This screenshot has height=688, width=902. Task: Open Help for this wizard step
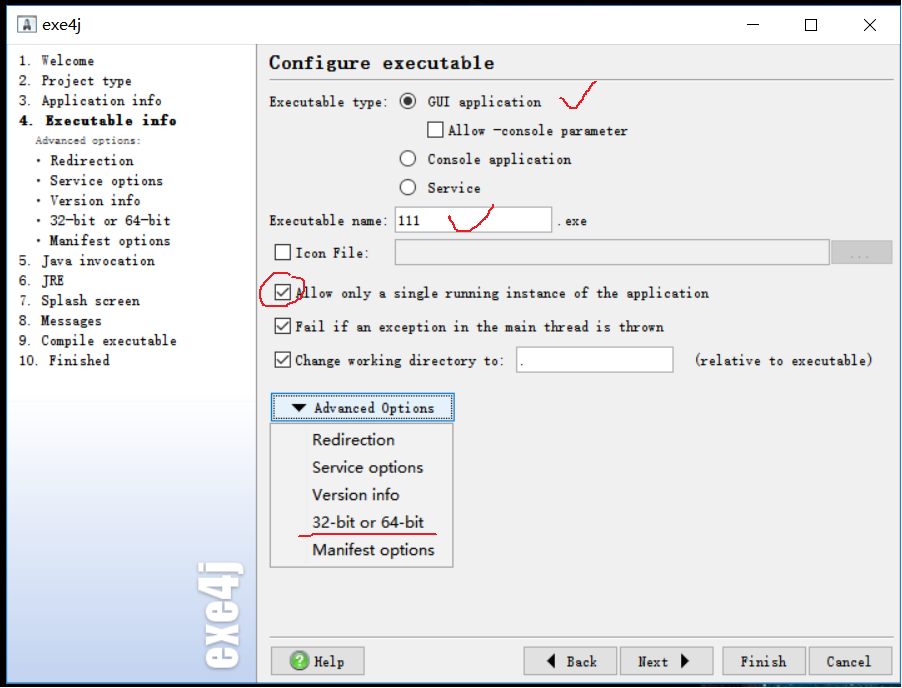tap(318, 660)
